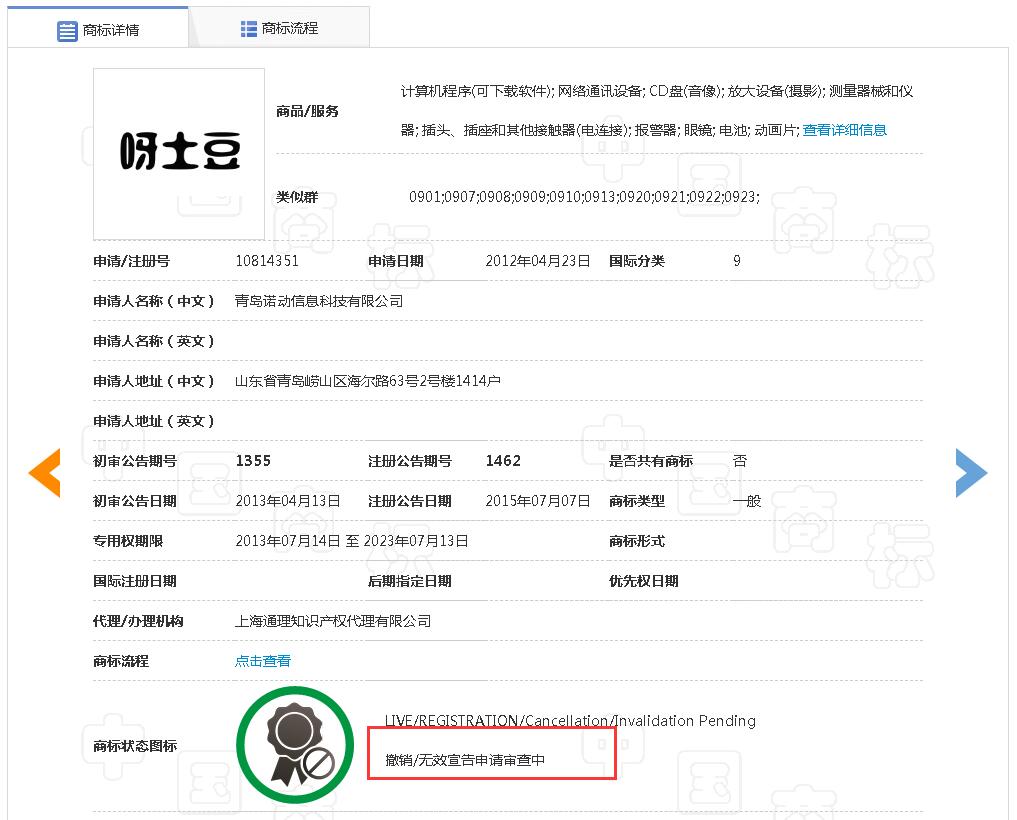The width and height of the screenshot is (1017, 820).
Task: Click the 商标流程 row label
Action: point(121,661)
